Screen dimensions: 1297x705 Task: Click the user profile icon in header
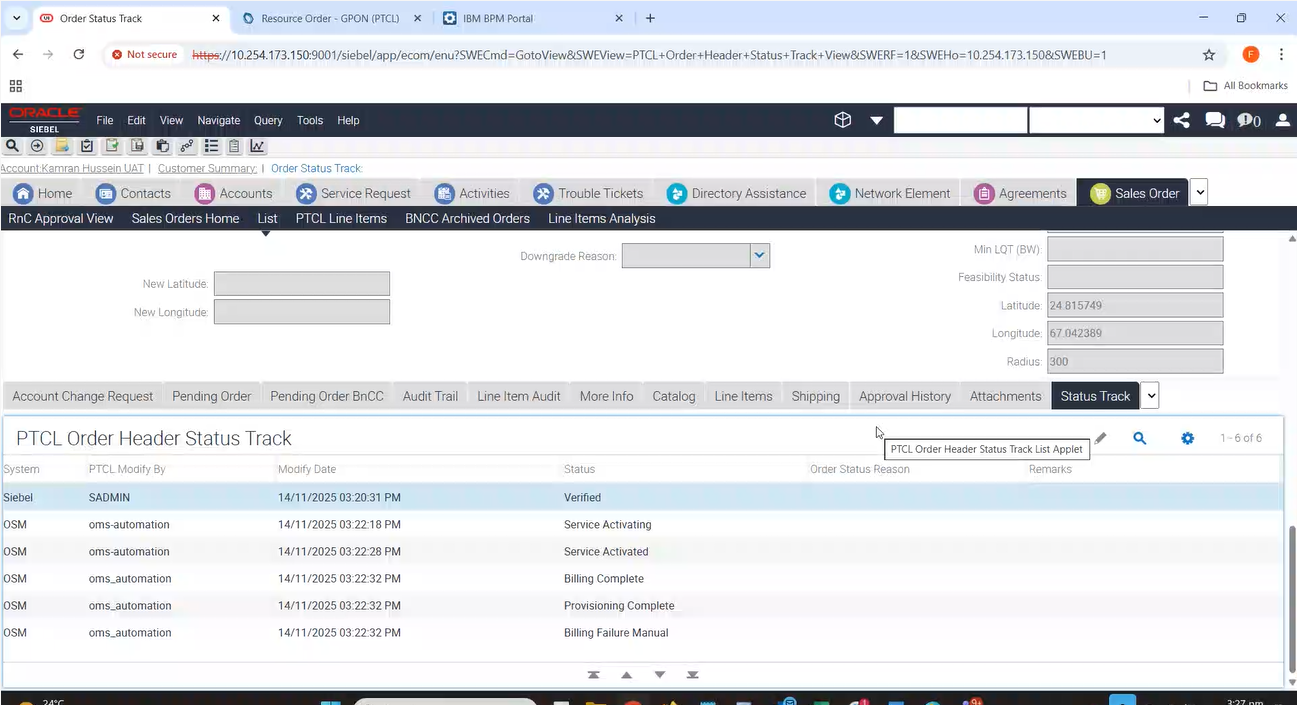(1282, 120)
